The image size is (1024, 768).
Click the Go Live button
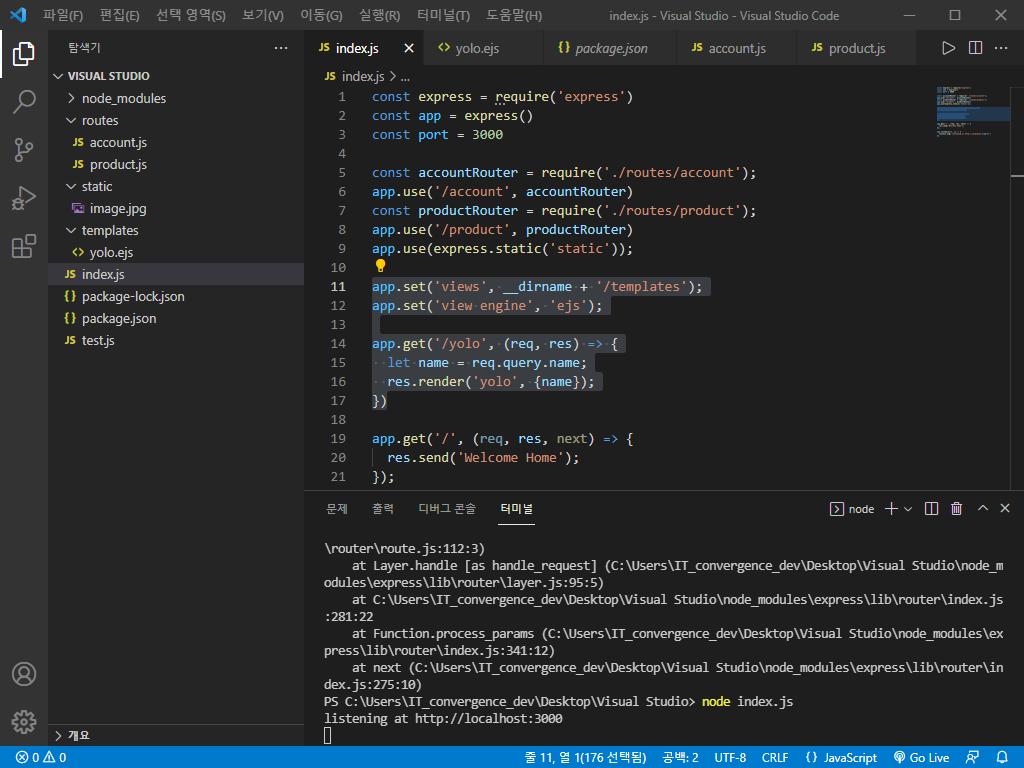921,758
